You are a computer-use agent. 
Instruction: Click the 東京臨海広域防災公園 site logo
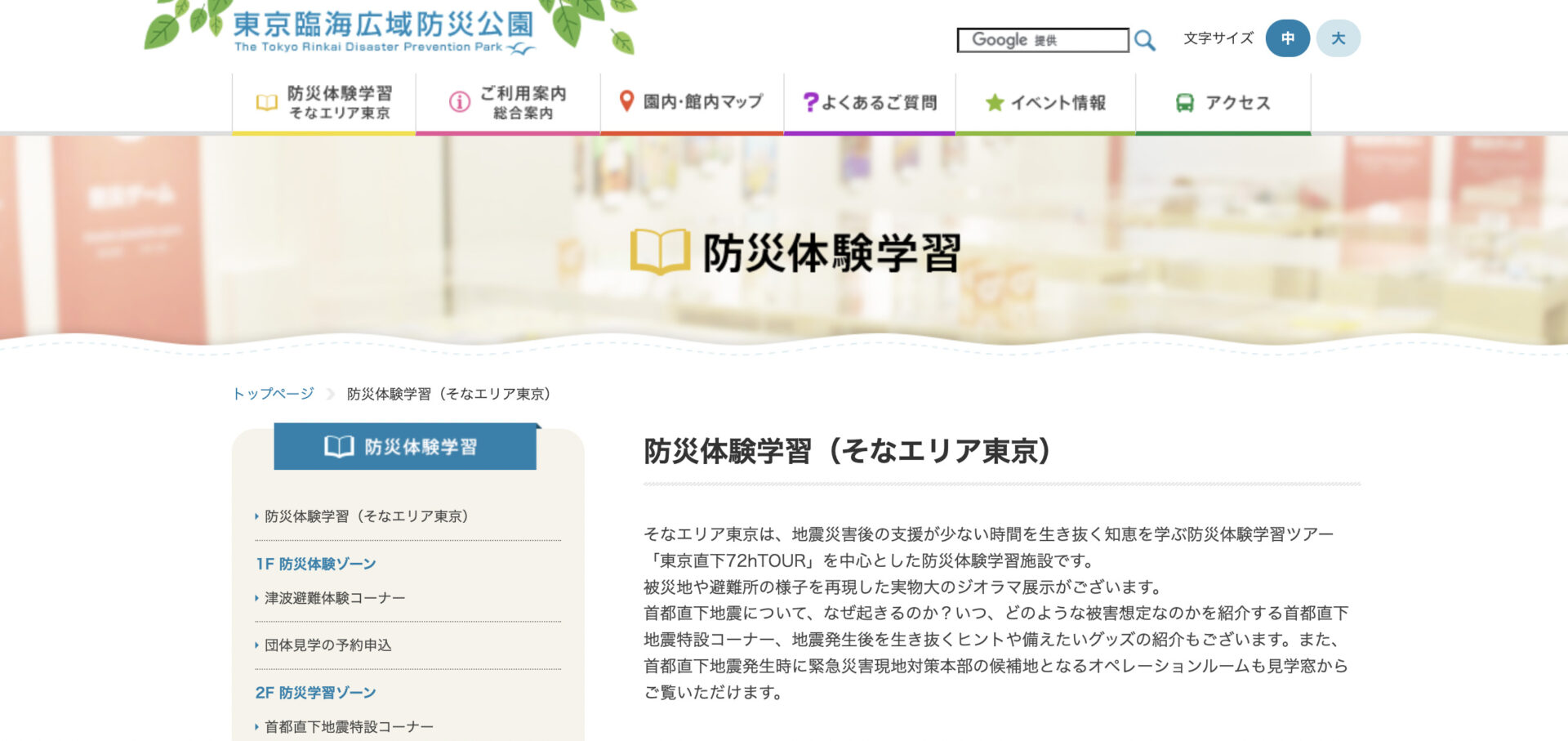(384, 31)
